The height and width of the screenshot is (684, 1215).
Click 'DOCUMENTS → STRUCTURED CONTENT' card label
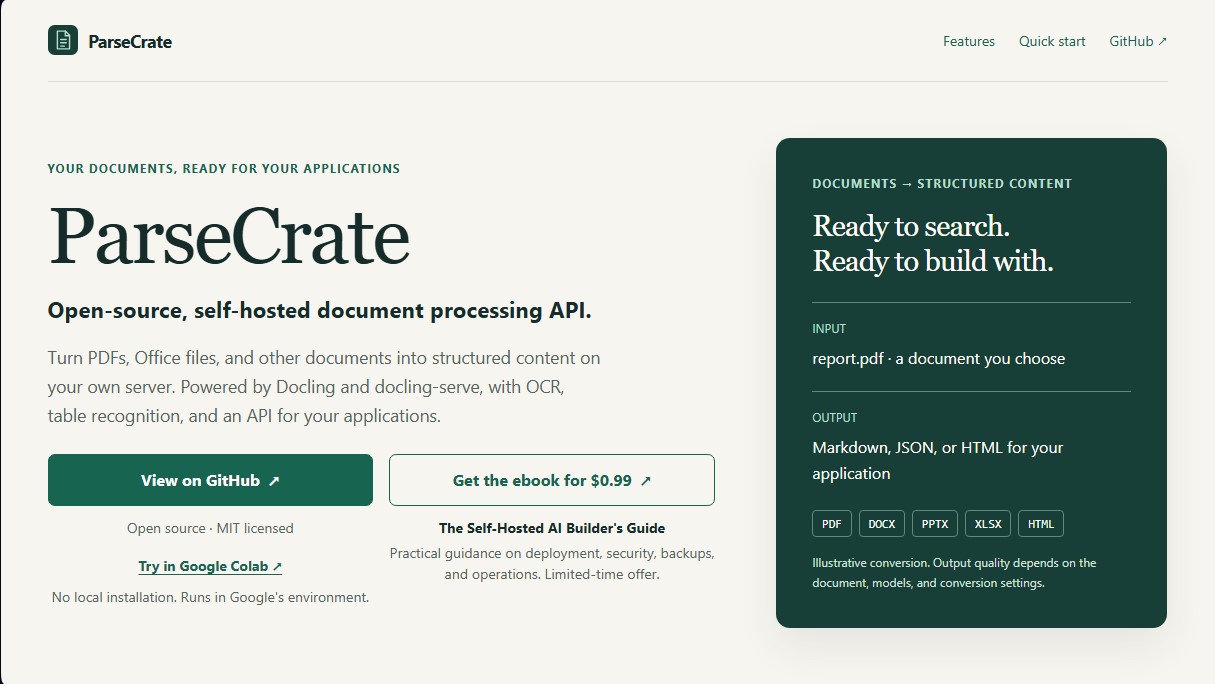[942, 184]
